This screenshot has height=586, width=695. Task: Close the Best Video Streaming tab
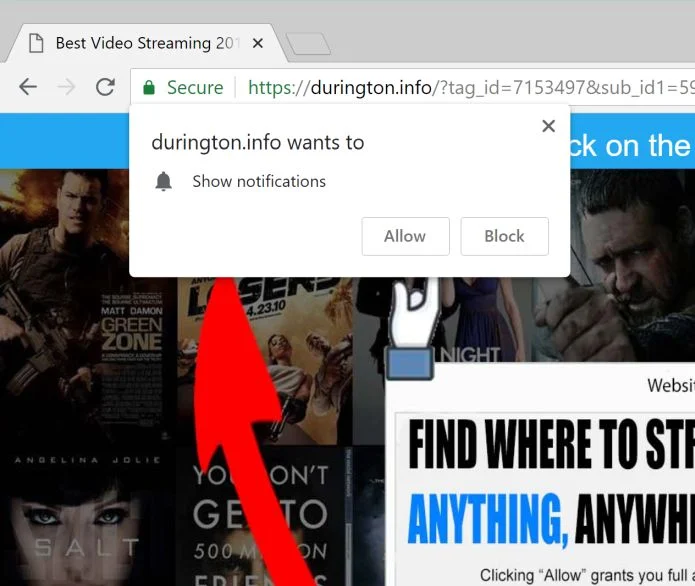coord(258,43)
